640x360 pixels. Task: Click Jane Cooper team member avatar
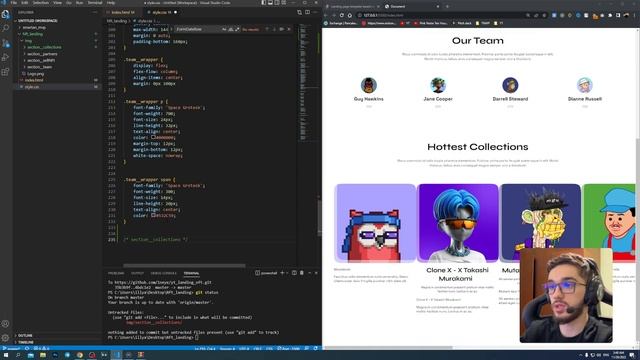click(438, 85)
